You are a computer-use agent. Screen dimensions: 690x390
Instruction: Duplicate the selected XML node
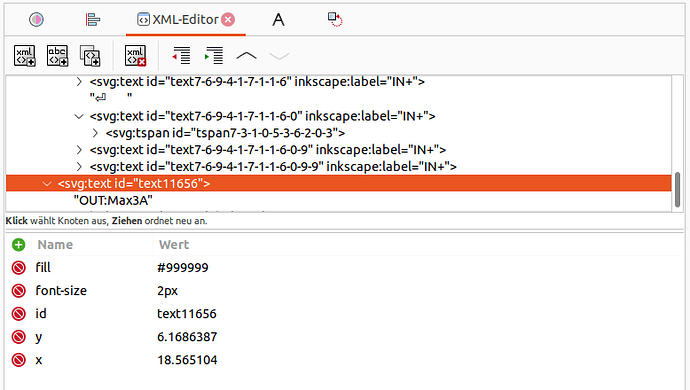coord(90,56)
